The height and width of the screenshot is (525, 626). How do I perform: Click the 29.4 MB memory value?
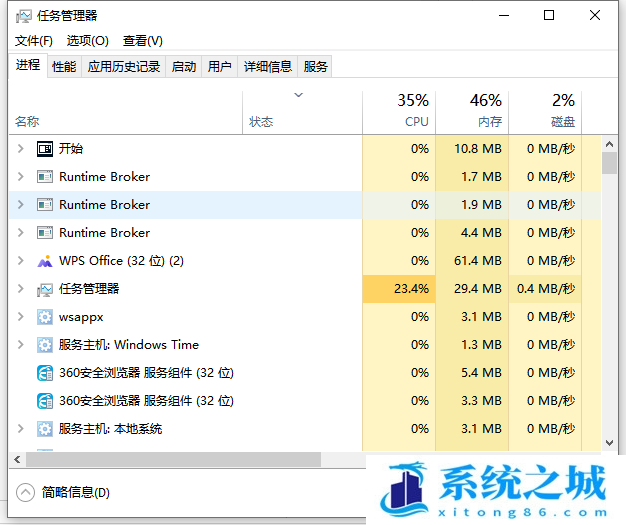pyautogui.click(x=477, y=289)
